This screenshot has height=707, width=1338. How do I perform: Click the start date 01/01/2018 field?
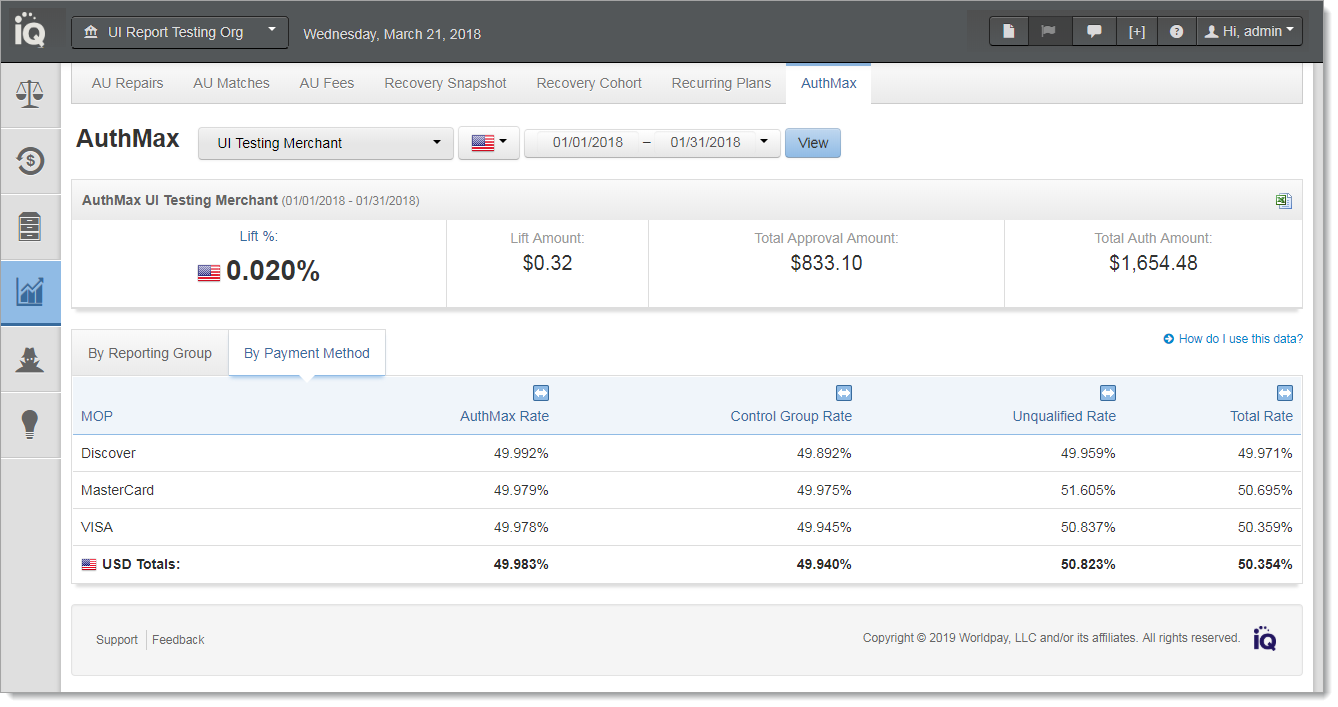click(x=587, y=143)
